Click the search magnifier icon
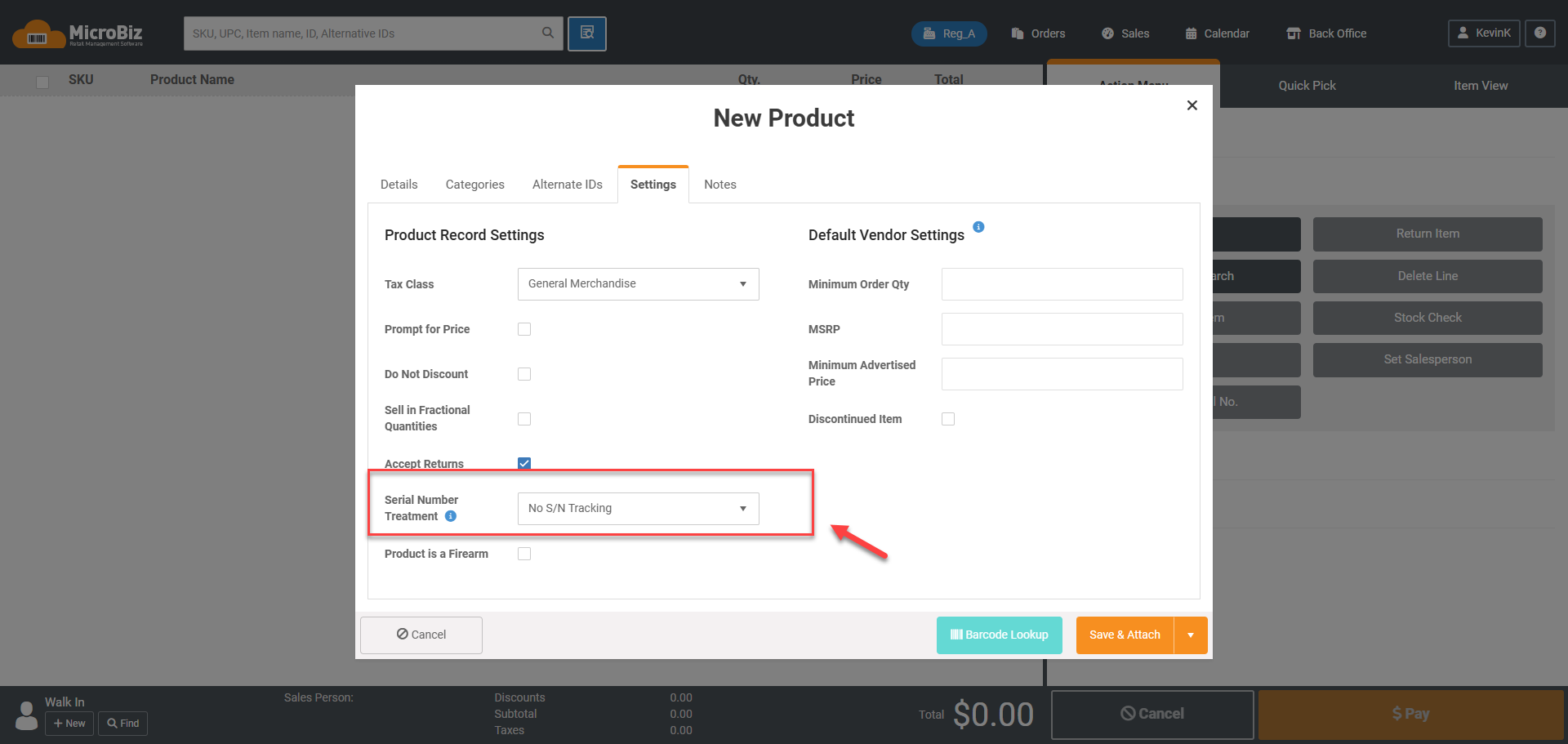This screenshot has height=744, width=1568. 548,33
